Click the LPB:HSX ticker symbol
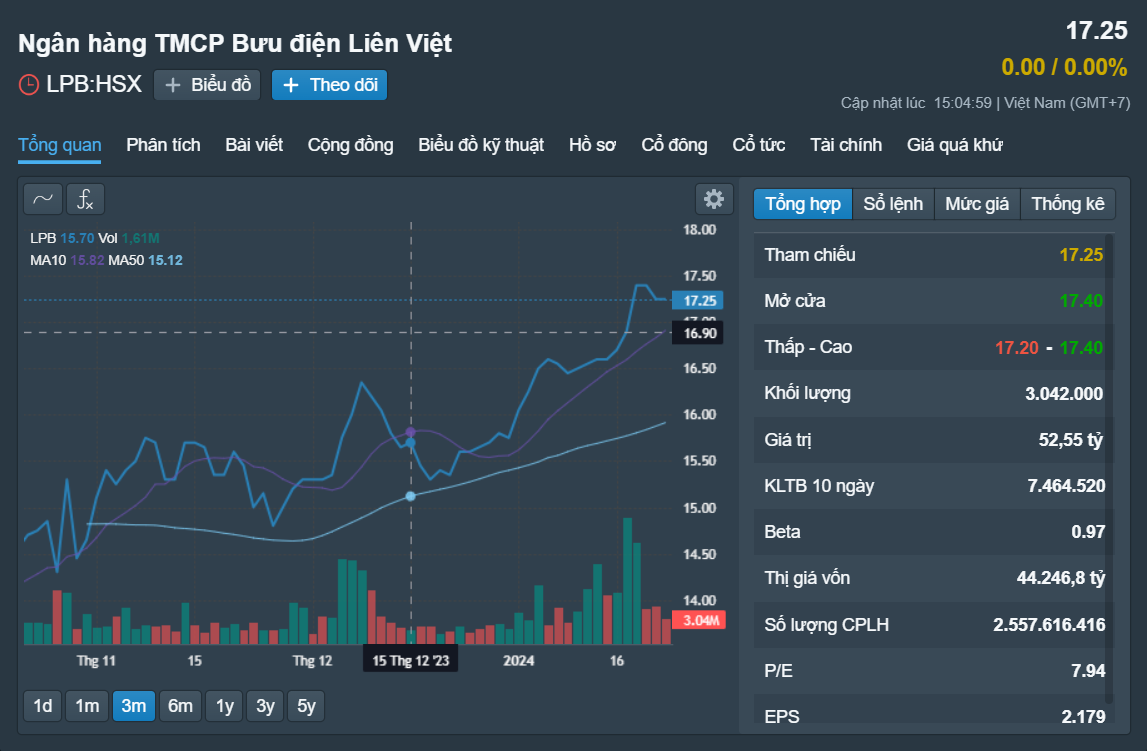The image size is (1147, 751). click(x=94, y=84)
